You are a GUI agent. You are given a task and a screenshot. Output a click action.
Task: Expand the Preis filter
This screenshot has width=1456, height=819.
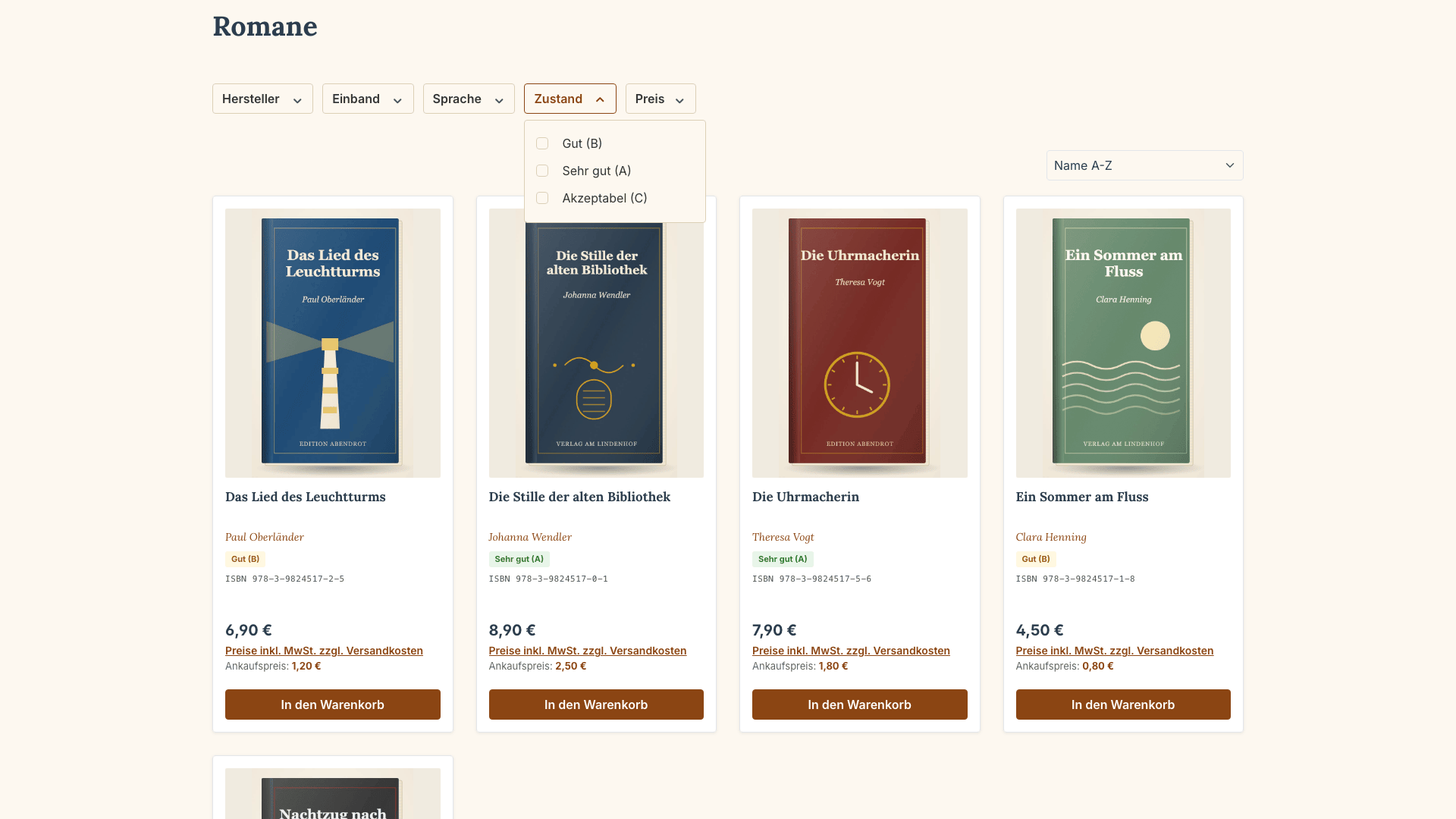661,99
